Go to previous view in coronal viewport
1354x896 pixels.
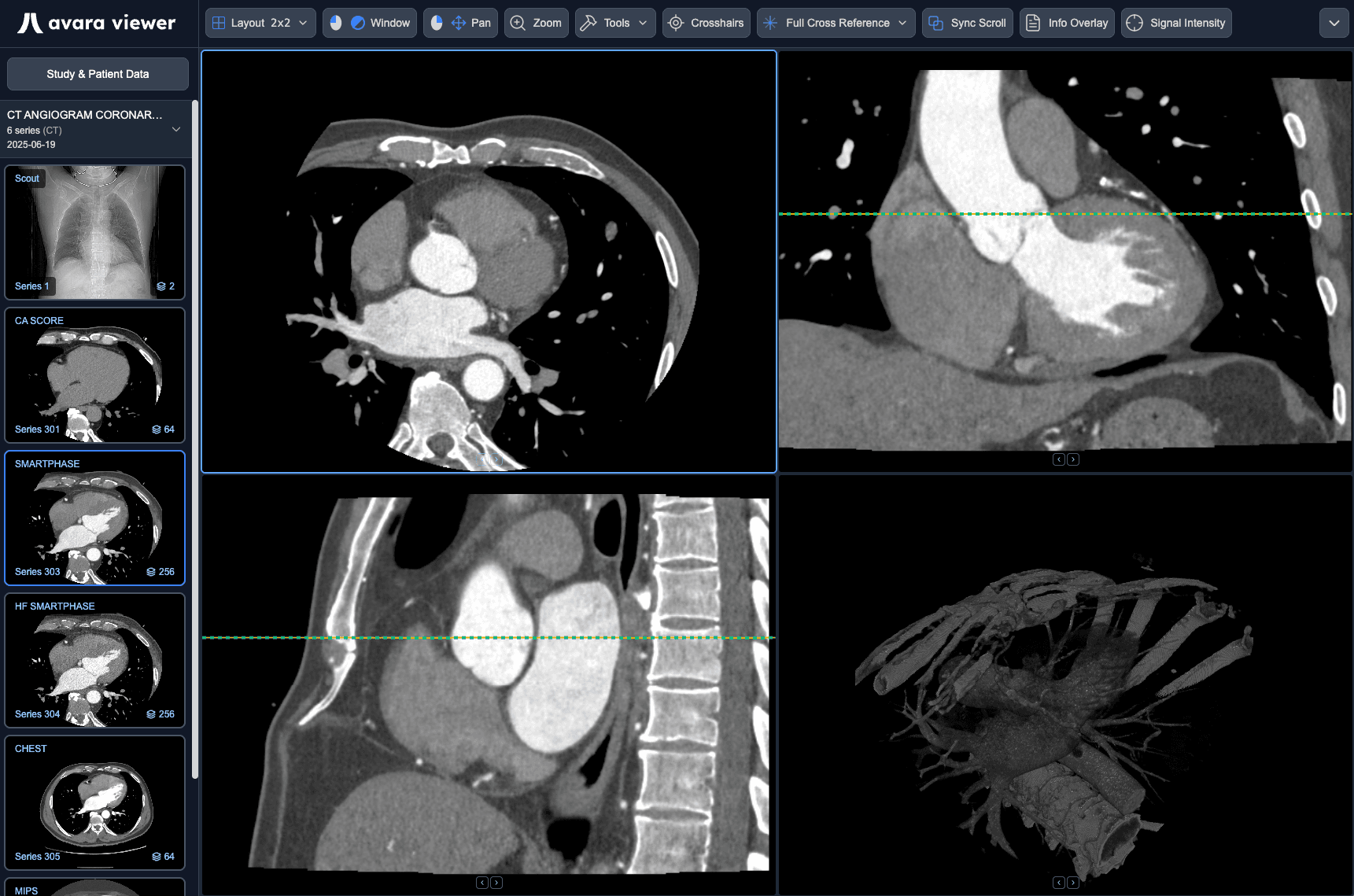click(x=1059, y=459)
